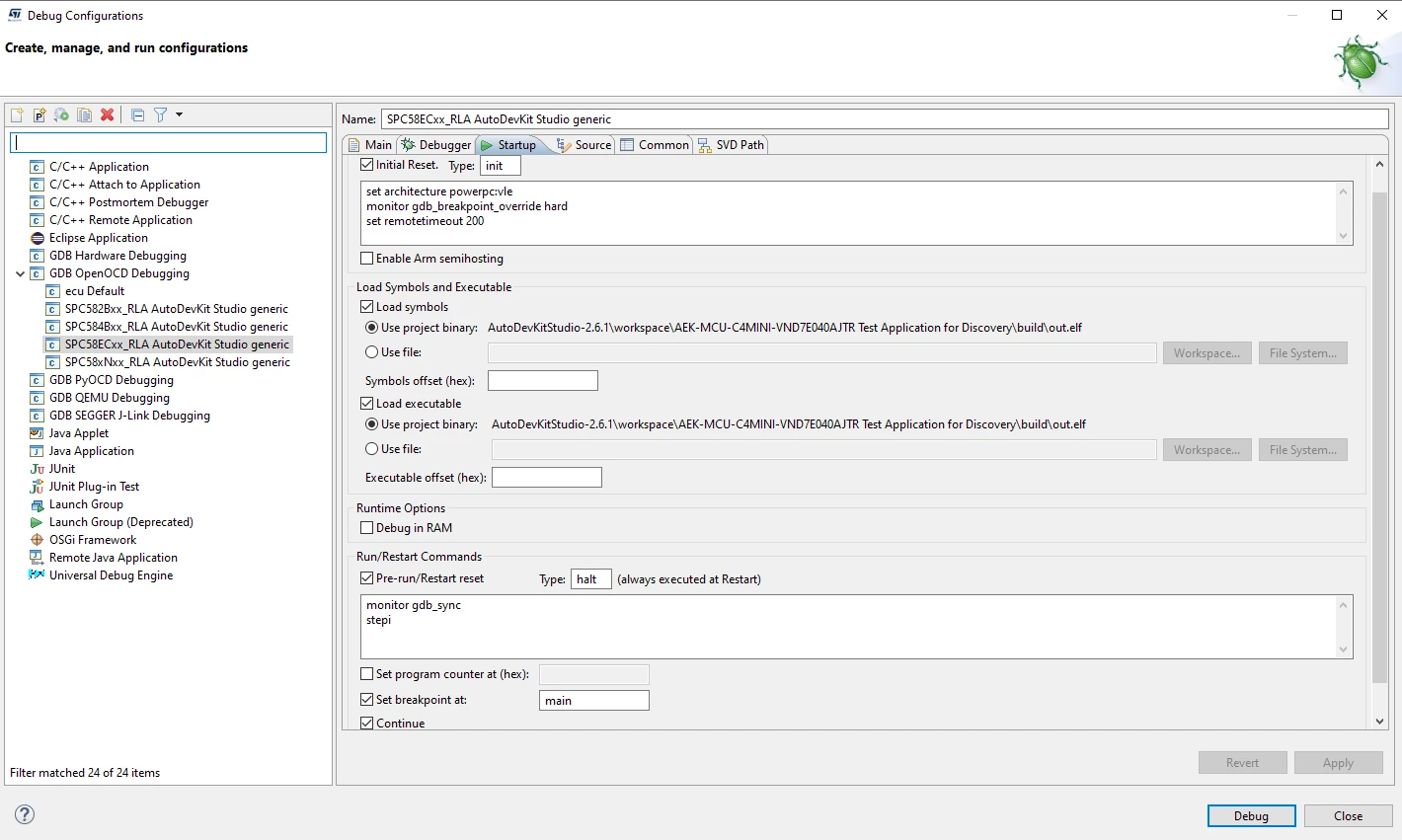Click the Set breakpoint at input field

[x=594, y=701]
